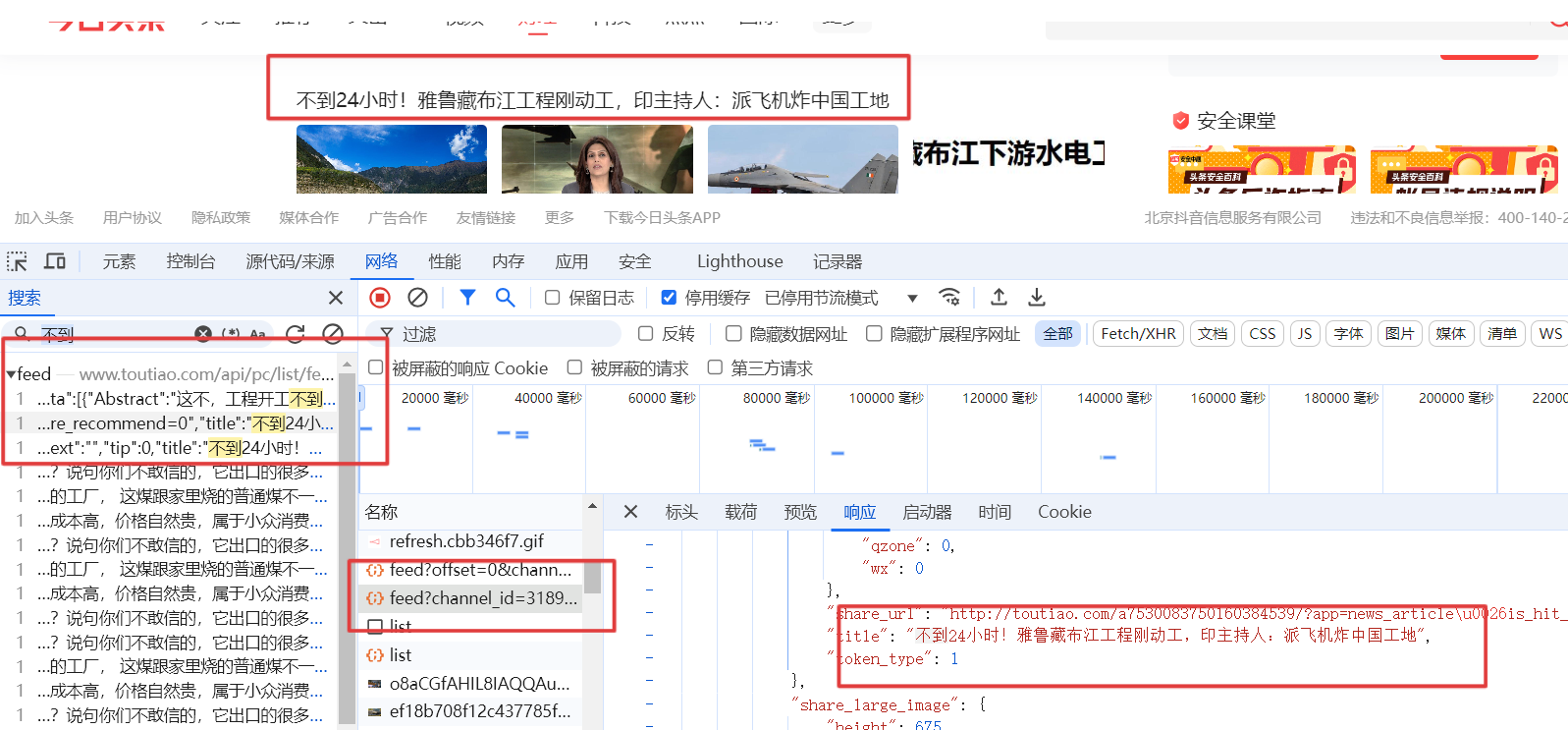Refresh the search results
The image size is (1568, 730).
295,334
